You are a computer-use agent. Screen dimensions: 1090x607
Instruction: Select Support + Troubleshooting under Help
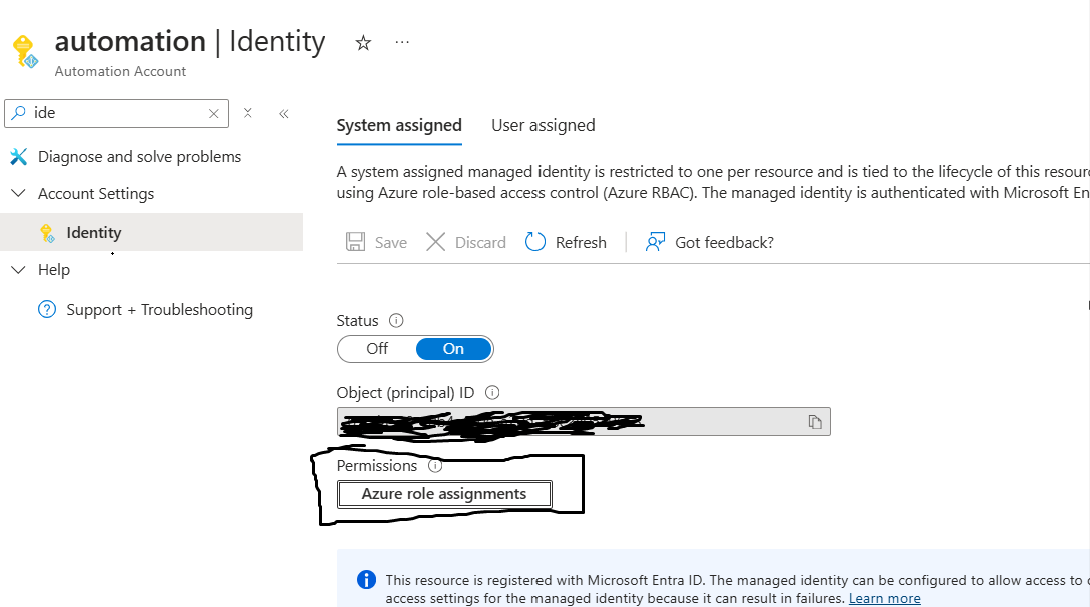coord(157,309)
